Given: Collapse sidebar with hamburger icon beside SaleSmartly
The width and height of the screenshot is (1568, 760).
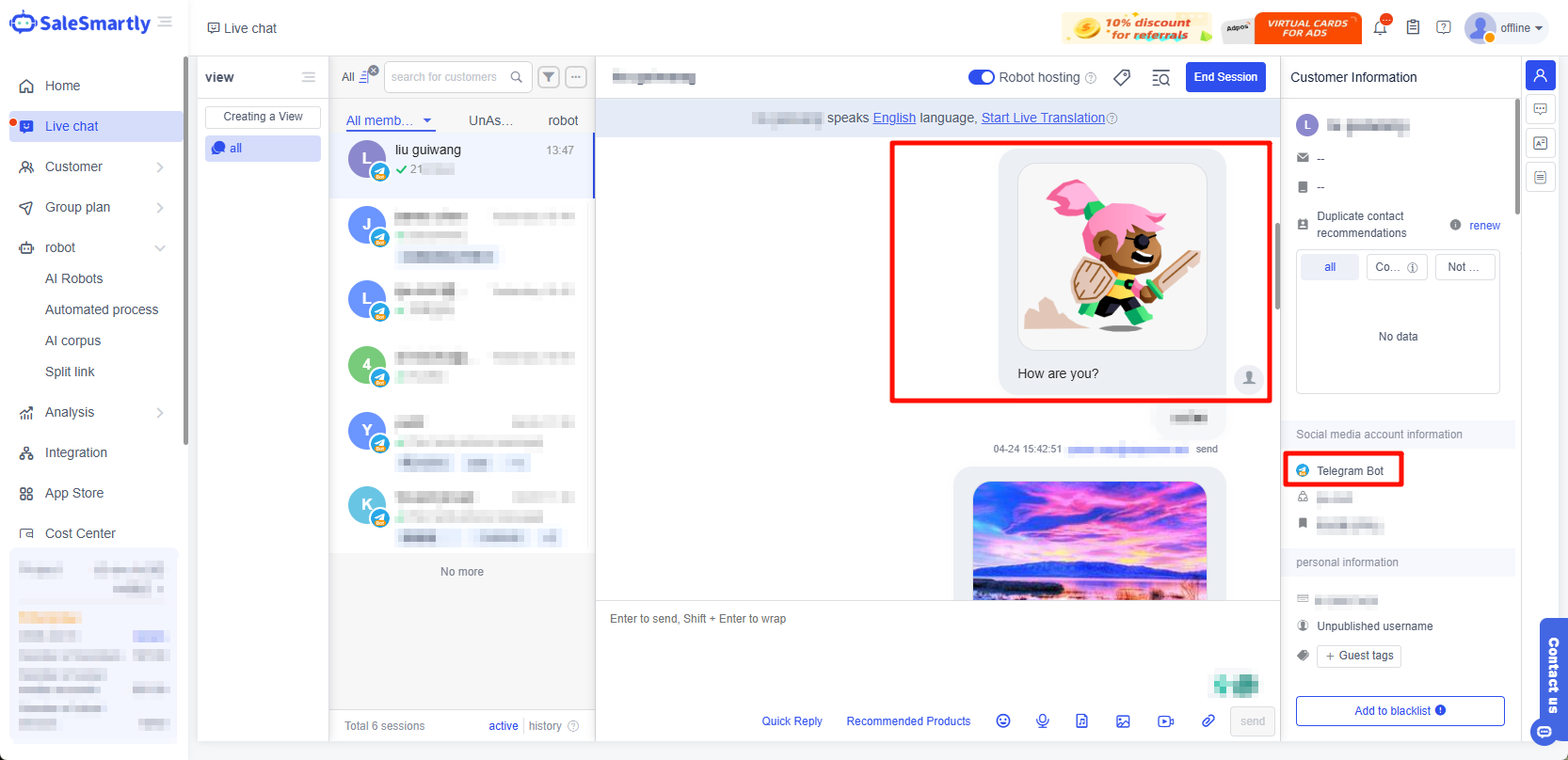Looking at the screenshot, I should pyautogui.click(x=165, y=22).
